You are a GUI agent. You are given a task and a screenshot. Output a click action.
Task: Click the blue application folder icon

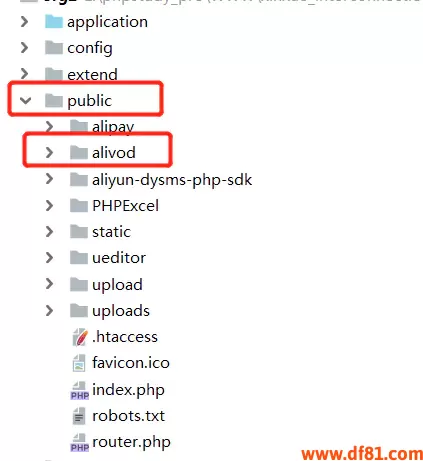tap(54, 22)
